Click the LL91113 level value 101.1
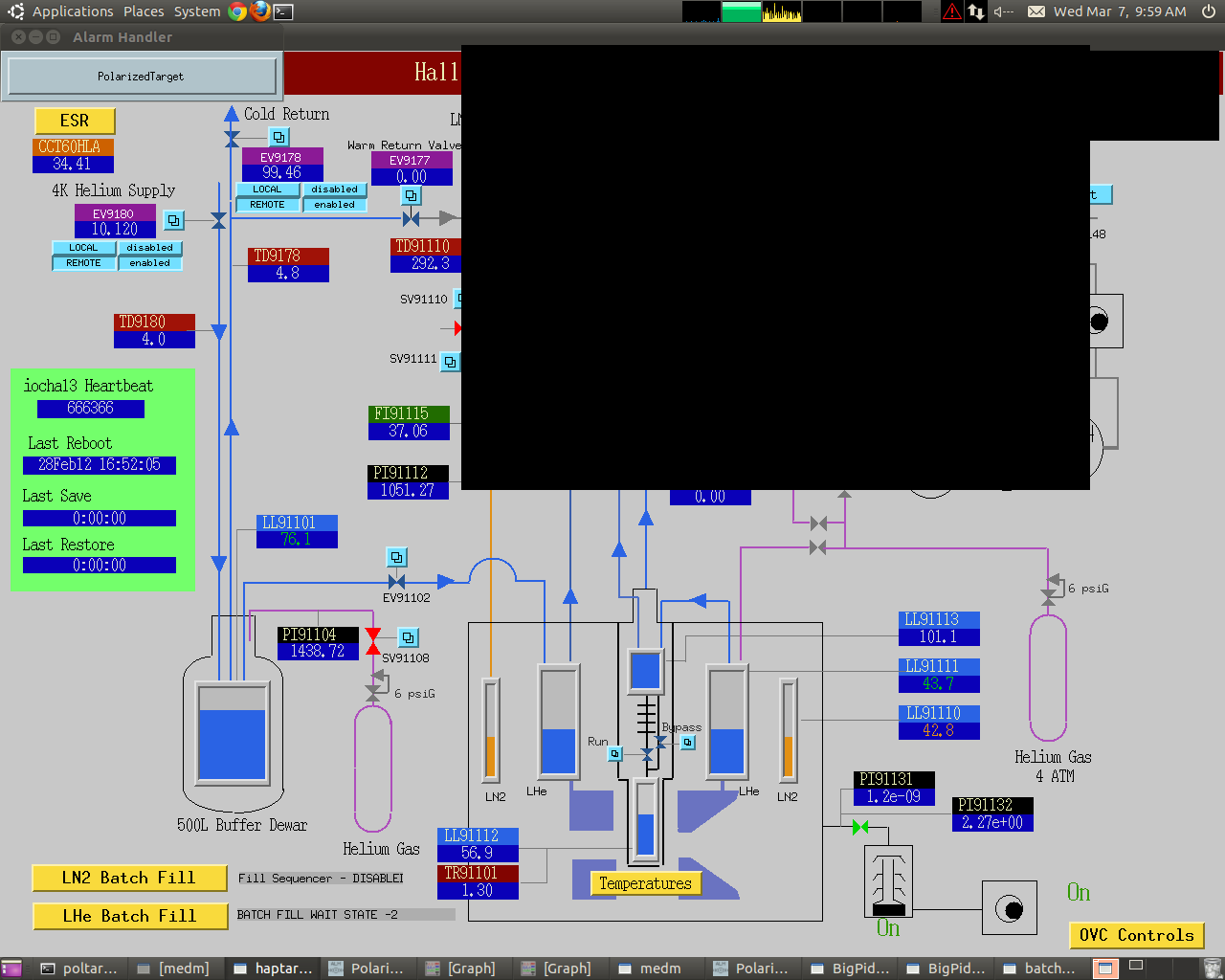Viewport: 1225px width, 980px height. 939,636
